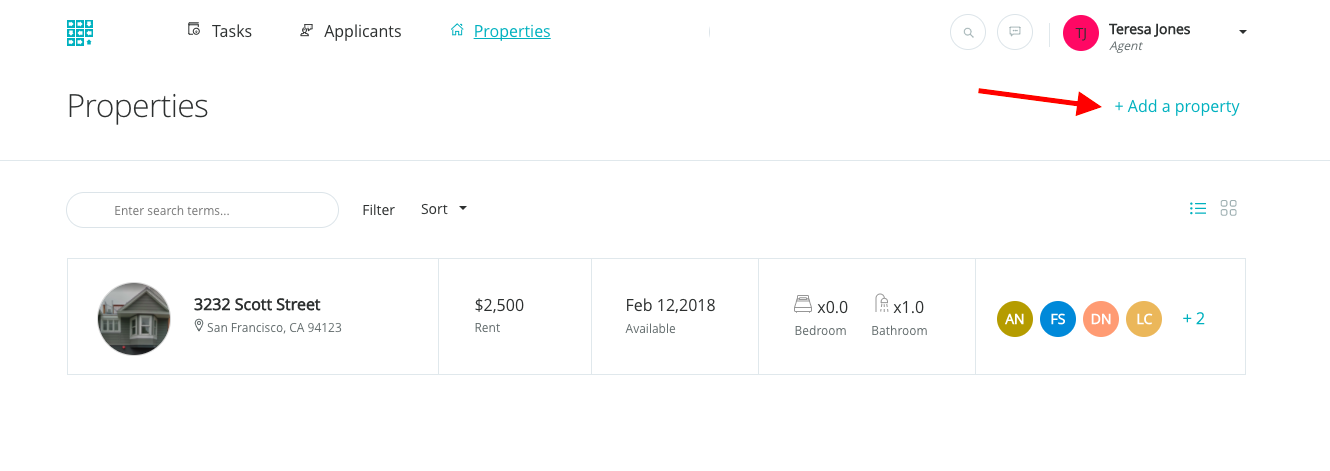The width and height of the screenshot is (1330, 471).
Task: Switch to list view layout
Action: (1198, 208)
